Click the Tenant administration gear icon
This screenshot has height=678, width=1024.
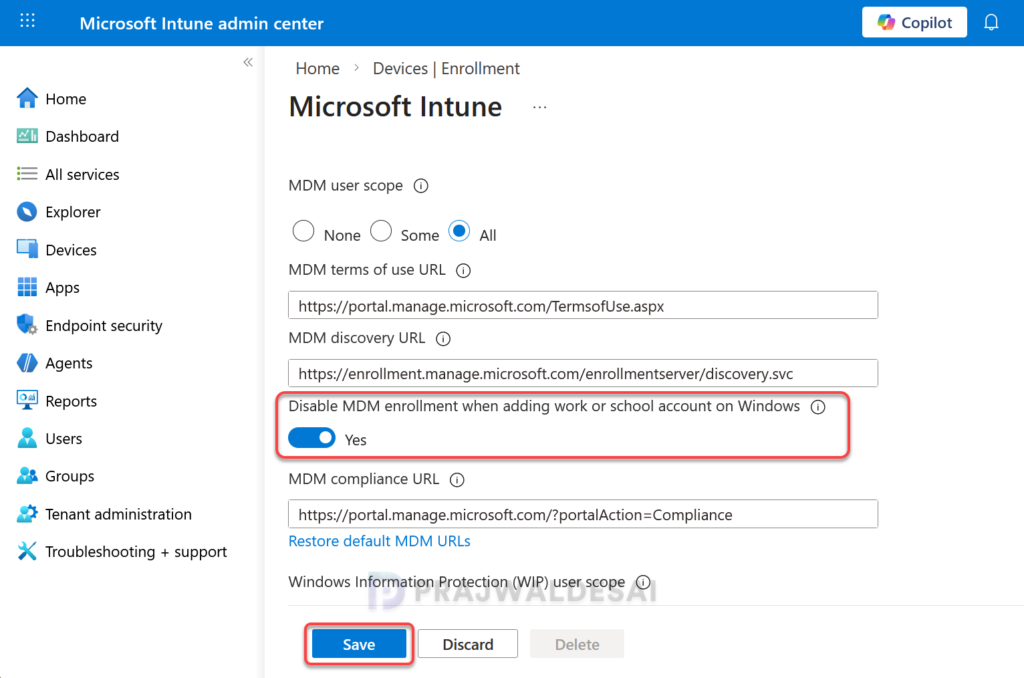[27, 514]
